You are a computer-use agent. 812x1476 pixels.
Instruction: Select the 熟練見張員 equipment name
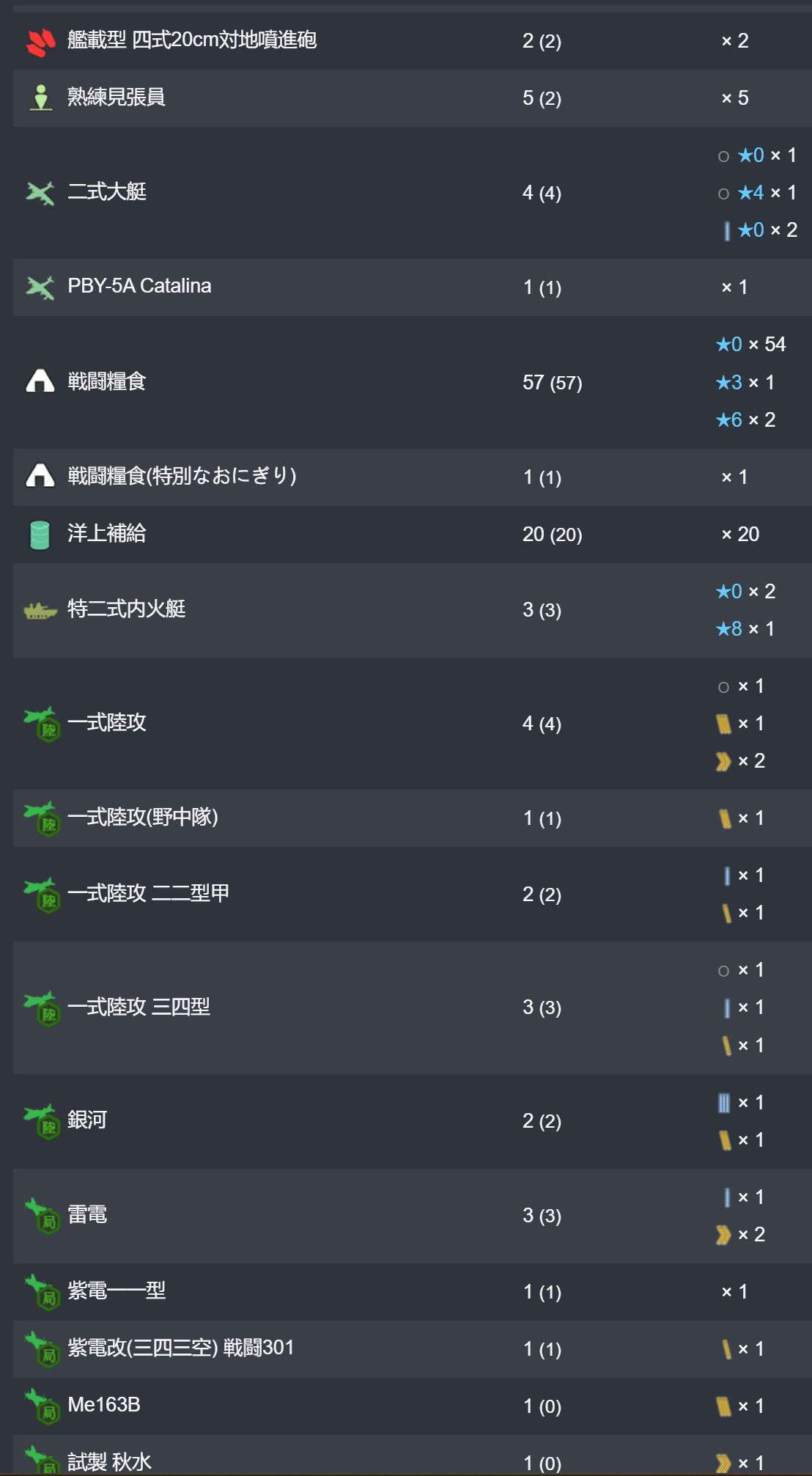[117, 97]
